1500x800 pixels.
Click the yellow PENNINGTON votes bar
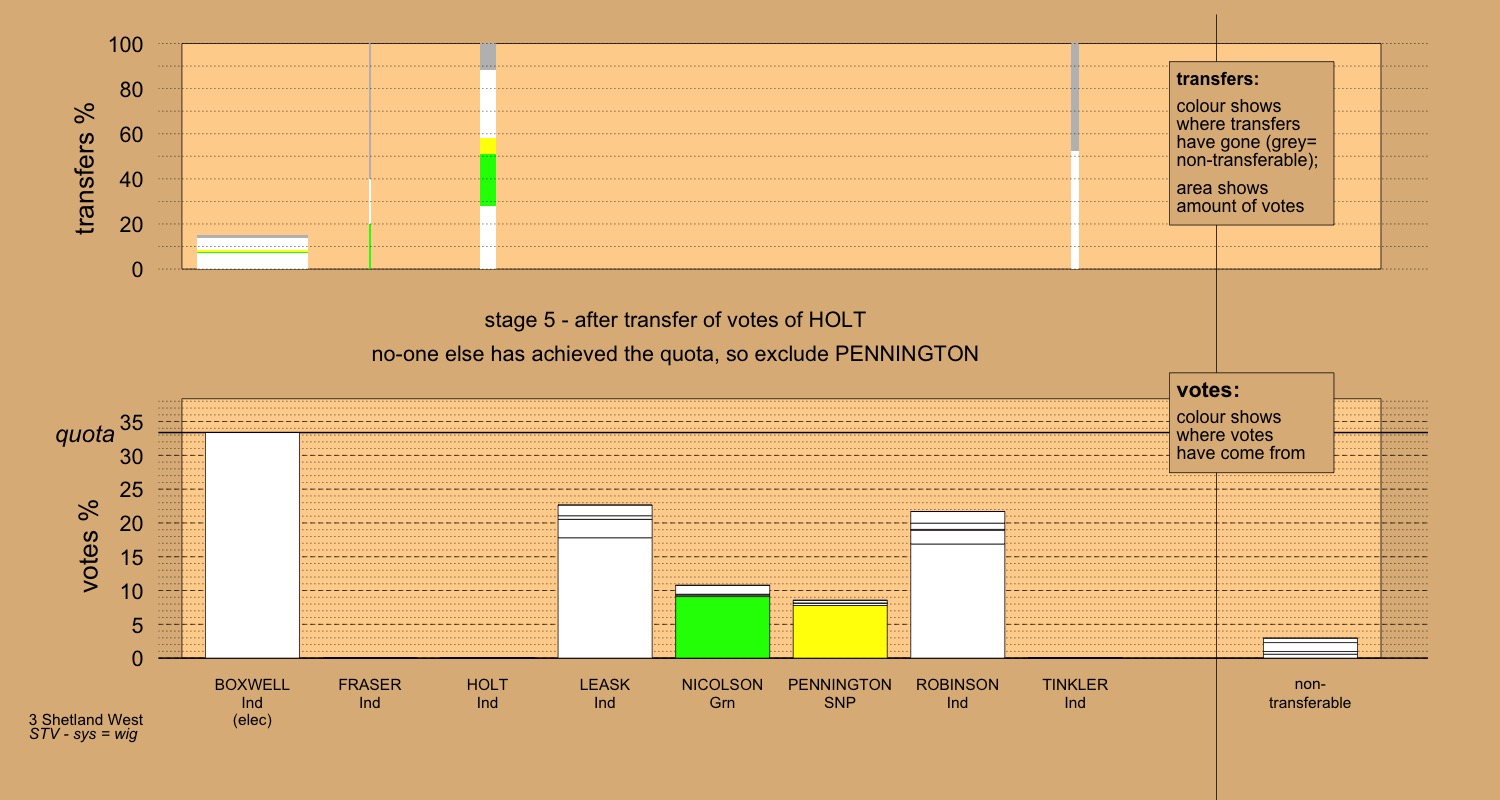(x=840, y=632)
